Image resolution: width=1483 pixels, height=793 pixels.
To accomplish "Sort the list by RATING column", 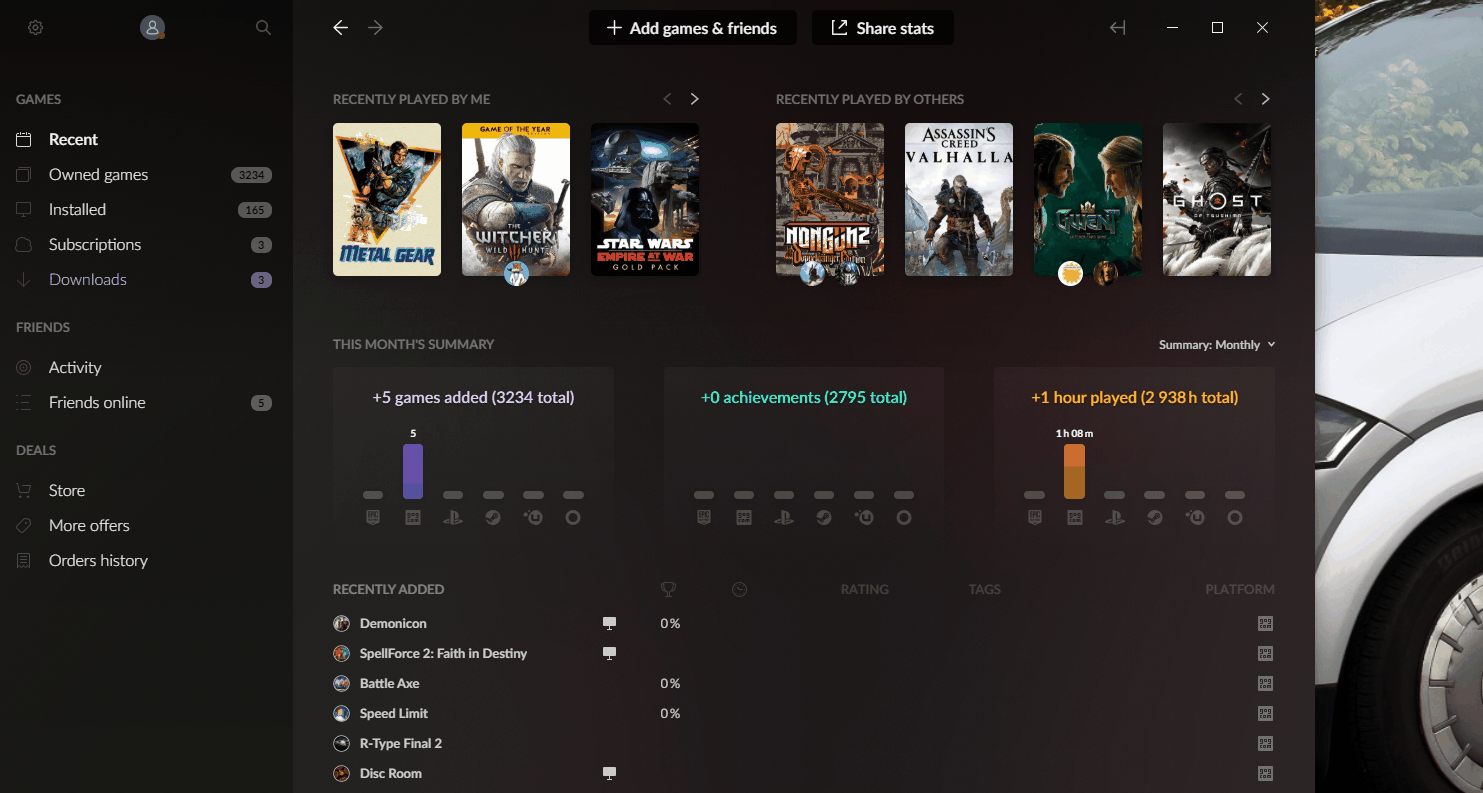I will pyautogui.click(x=864, y=589).
